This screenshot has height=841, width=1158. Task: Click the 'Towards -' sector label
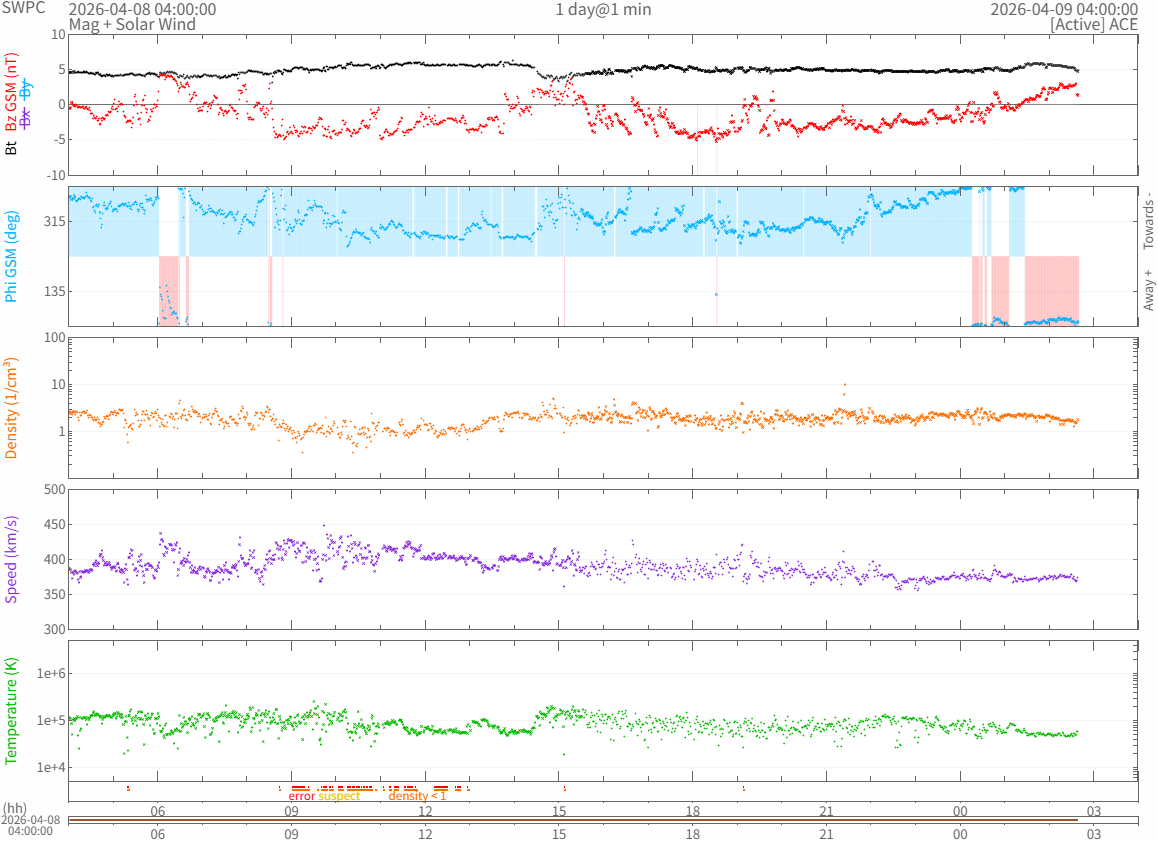click(1148, 220)
